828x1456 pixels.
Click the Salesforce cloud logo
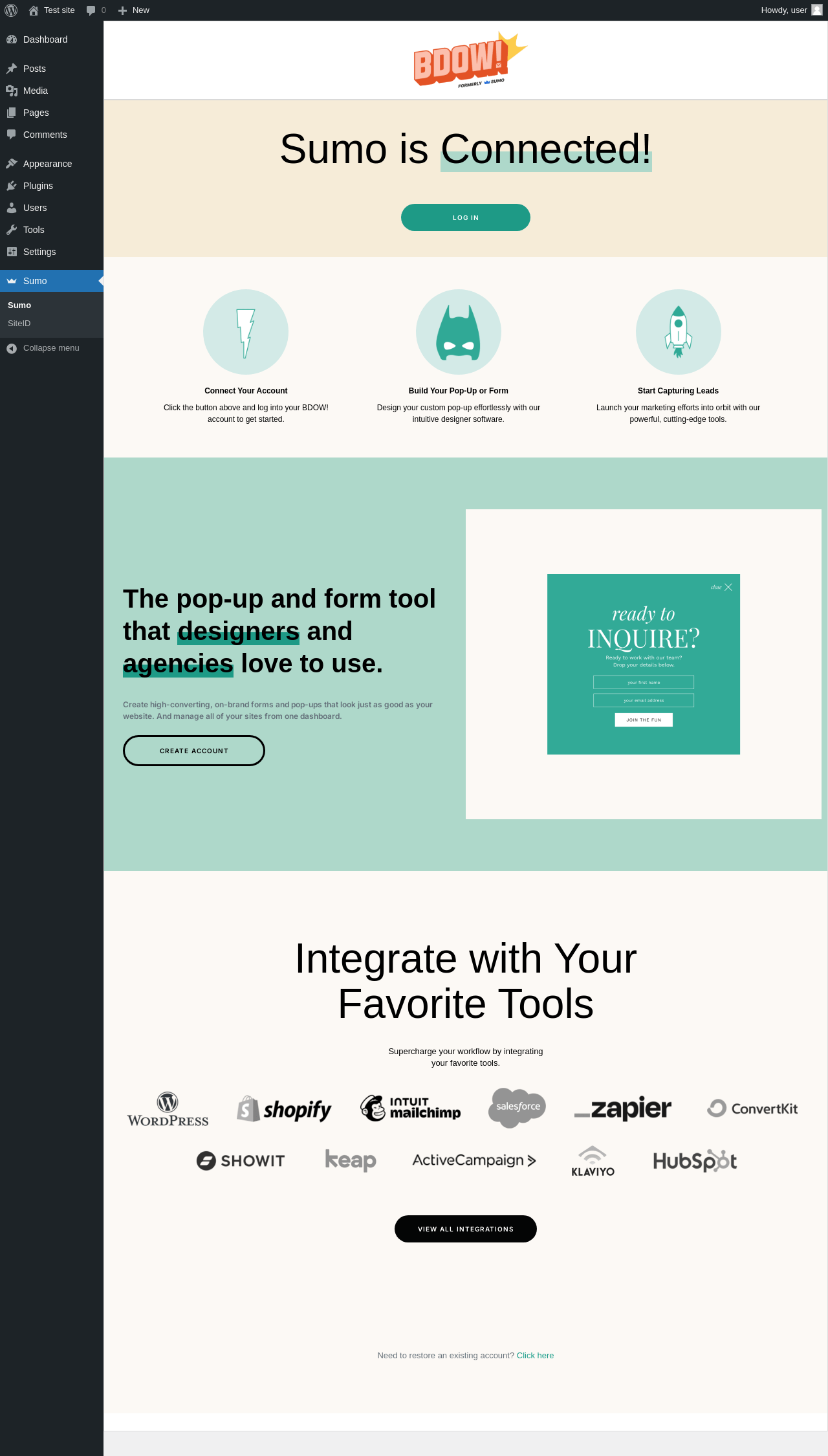(517, 1108)
